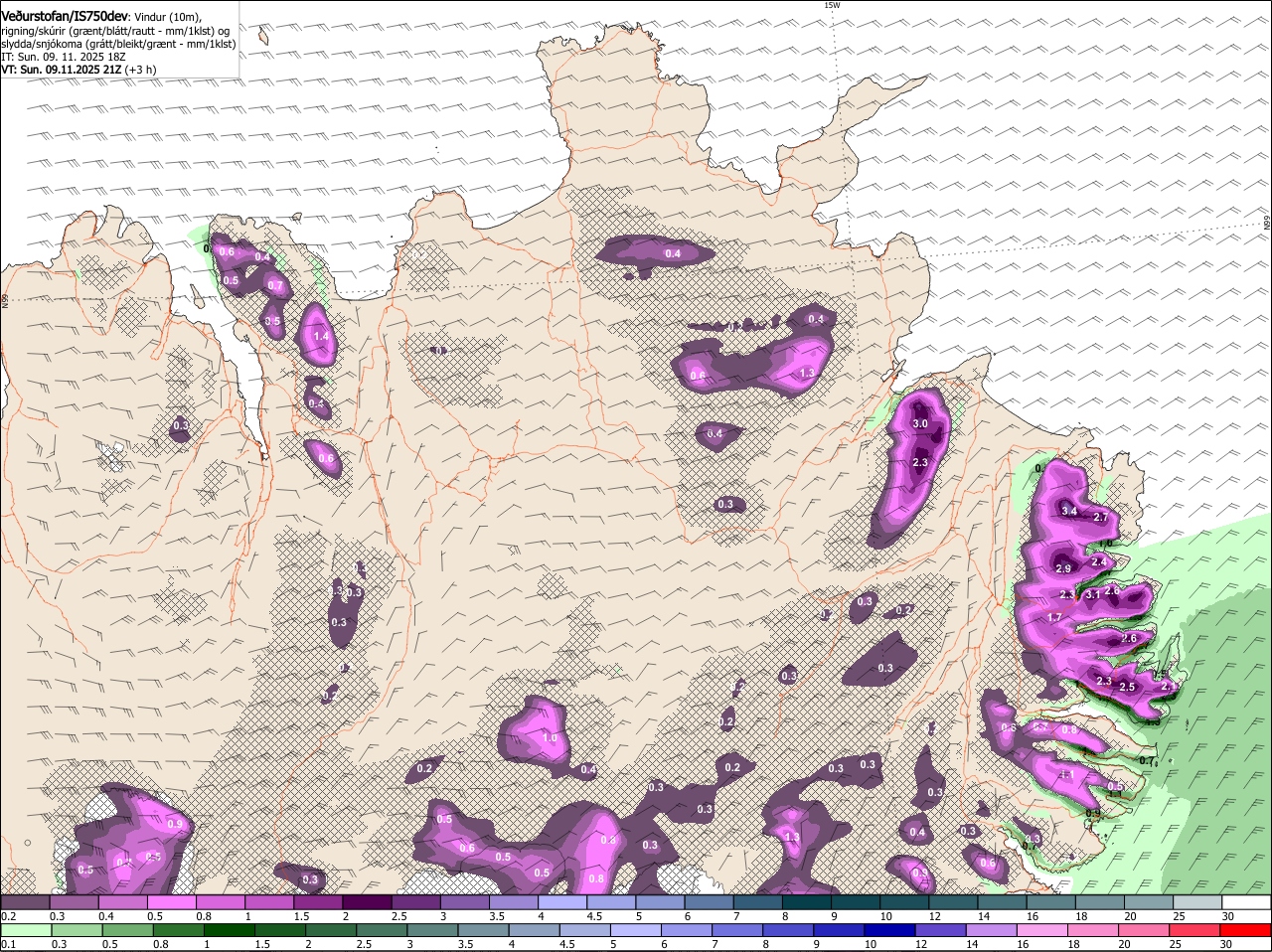Select light blue swatch between 4 and 4.5, purple-teal legend
Screen dimensions: 1272x952
click(x=562, y=901)
